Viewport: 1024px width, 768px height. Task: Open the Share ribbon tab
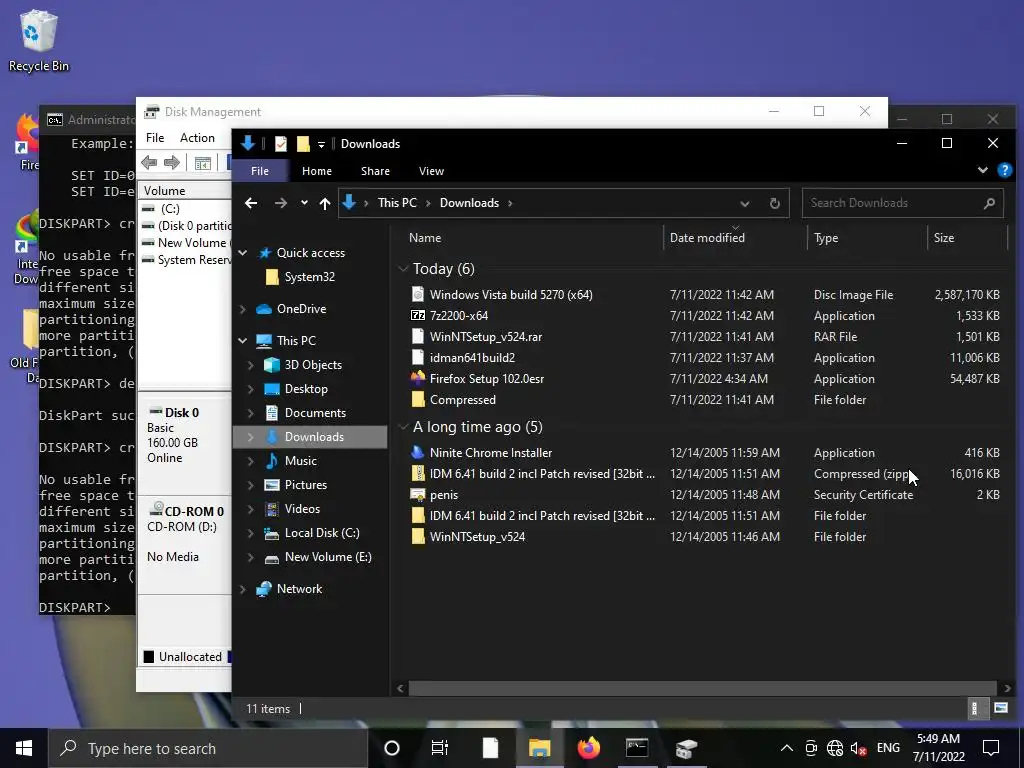click(376, 171)
